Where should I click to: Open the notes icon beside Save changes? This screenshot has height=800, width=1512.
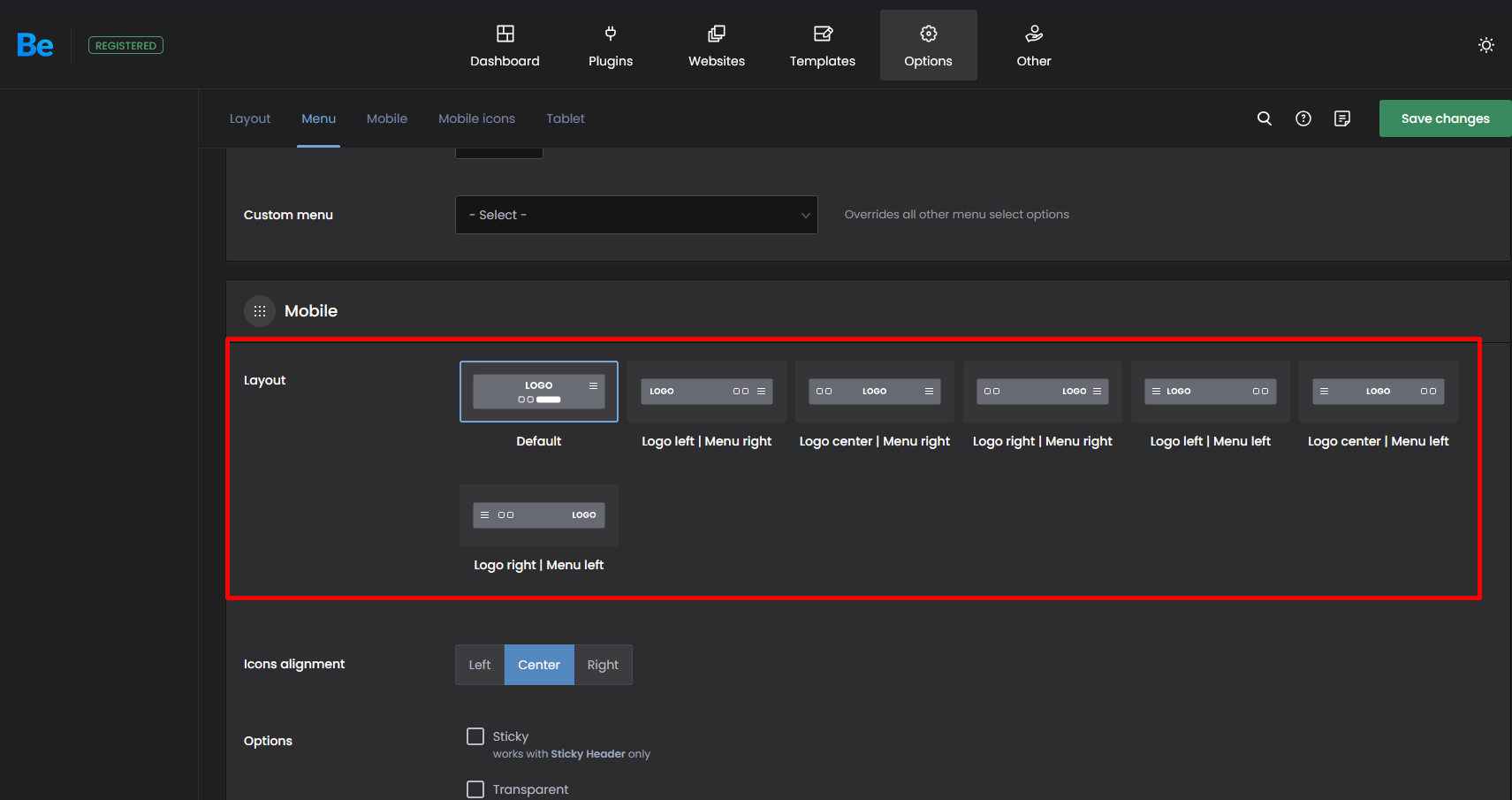coord(1342,118)
